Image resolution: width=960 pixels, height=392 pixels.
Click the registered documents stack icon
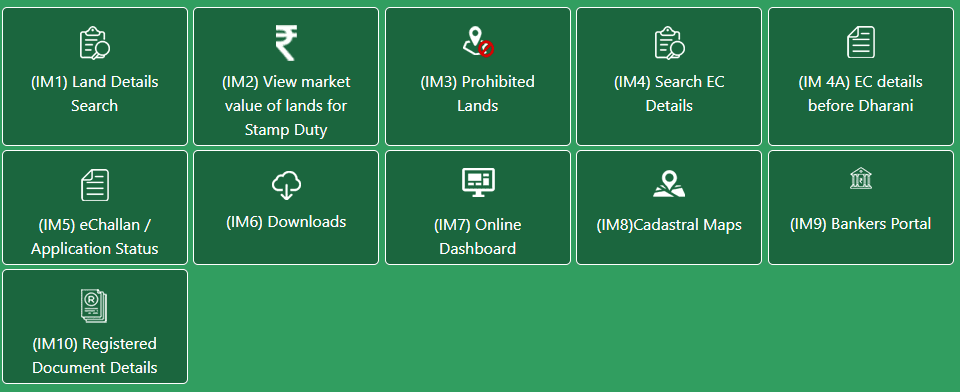[95, 306]
